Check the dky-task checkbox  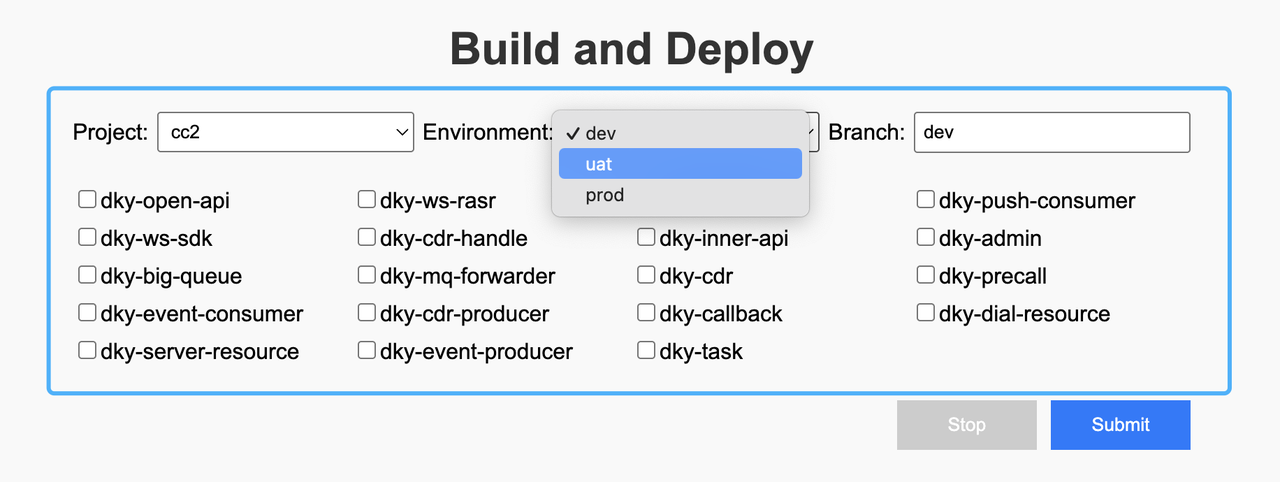point(646,351)
